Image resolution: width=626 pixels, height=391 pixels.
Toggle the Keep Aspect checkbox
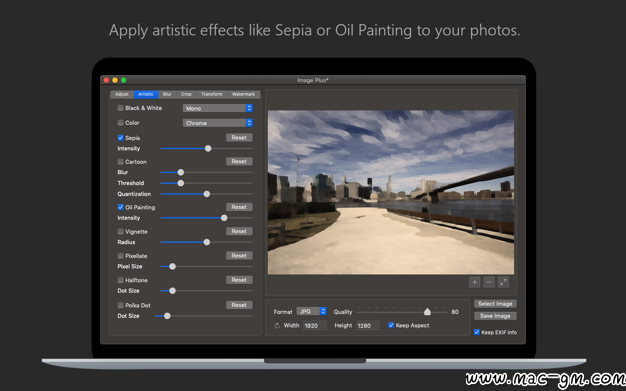(x=391, y=325)
